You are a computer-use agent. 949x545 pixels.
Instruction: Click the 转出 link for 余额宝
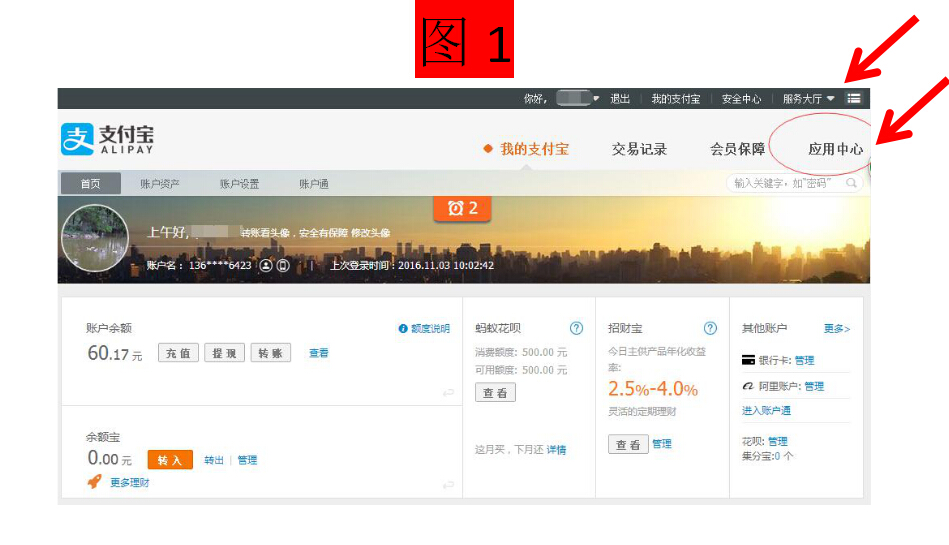(214, 460)
